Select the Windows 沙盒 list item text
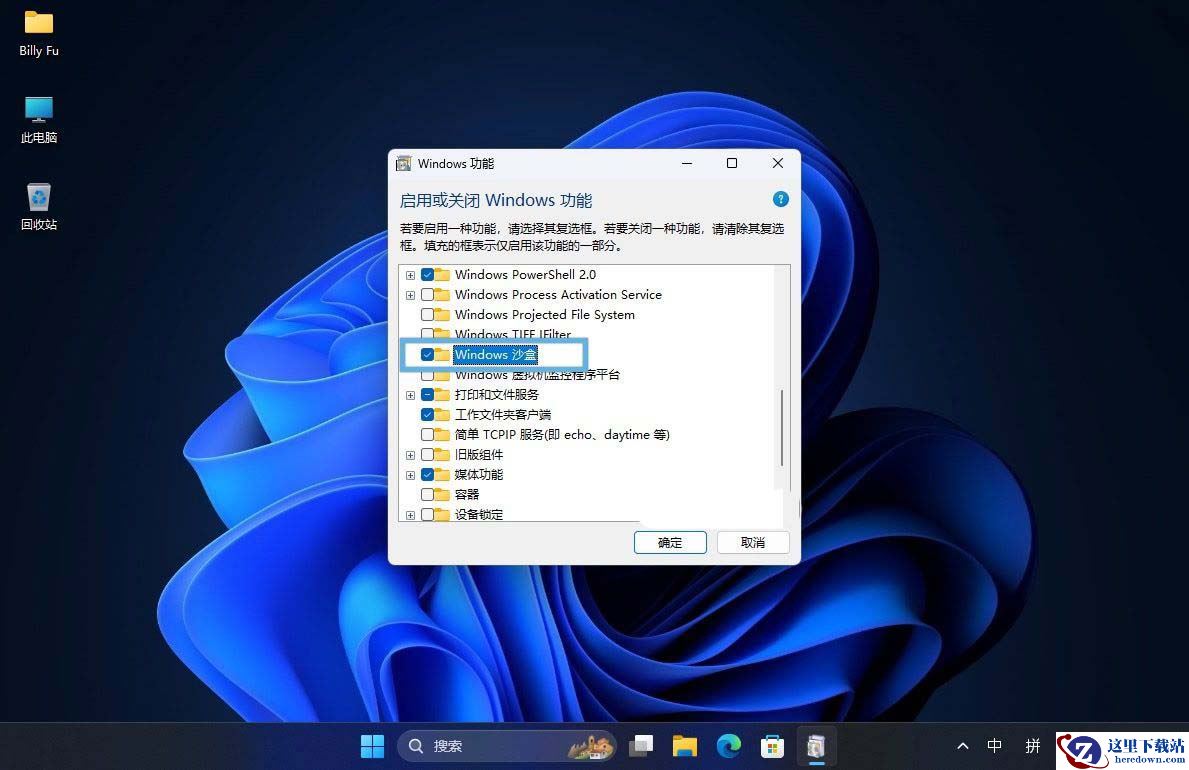The image size is (1189, 770). (x=496, y=354)
